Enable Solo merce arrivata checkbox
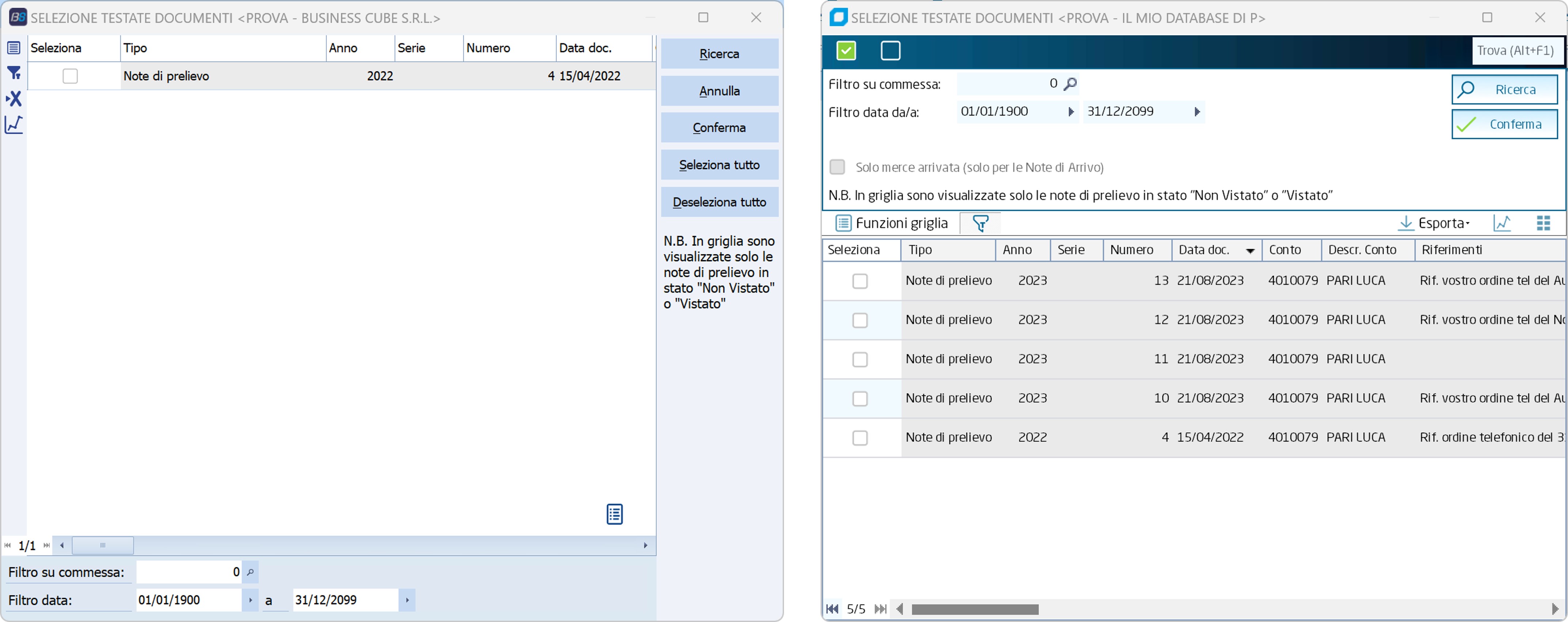The image size is (1568, 622). click(x=838, y=167)
